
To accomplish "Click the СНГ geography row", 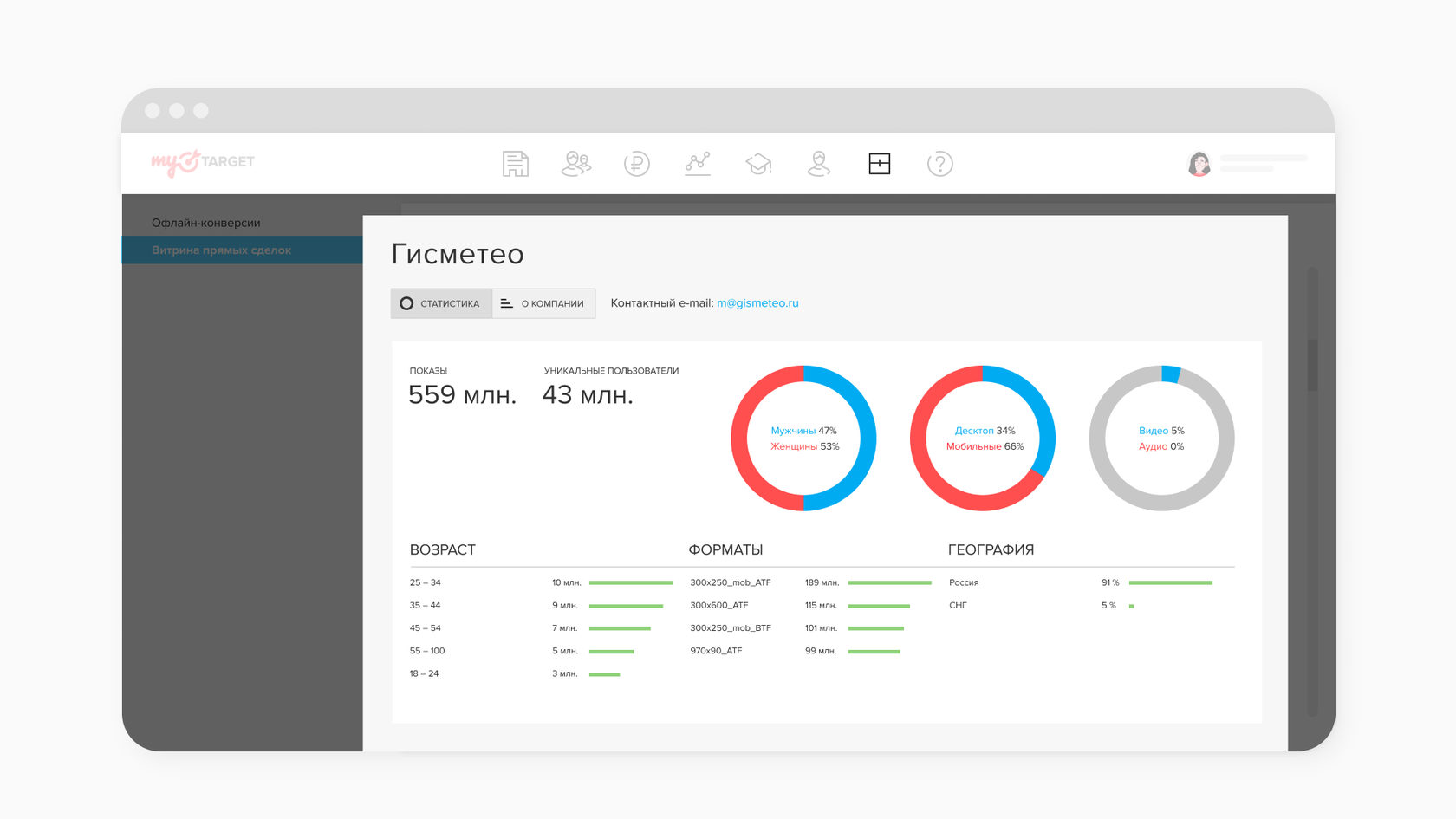I will click(x=1041, y=605).
